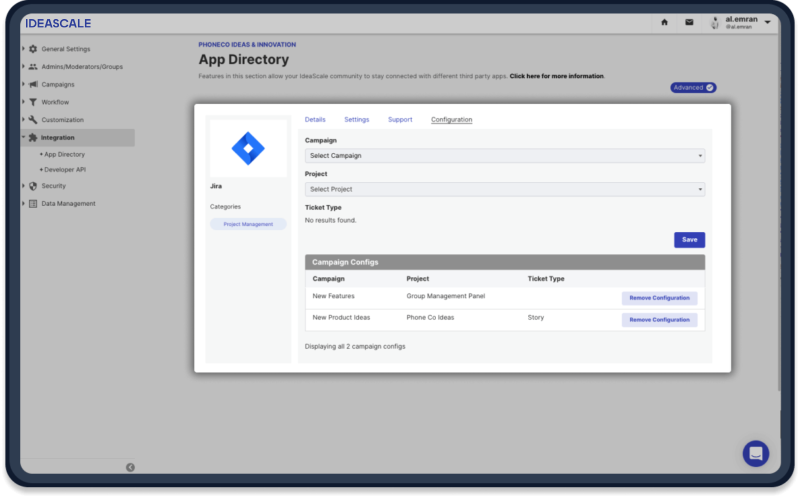The image size is (800, 498).
Task: Expand the Security section arrow
Action: (x=23, y=186)
